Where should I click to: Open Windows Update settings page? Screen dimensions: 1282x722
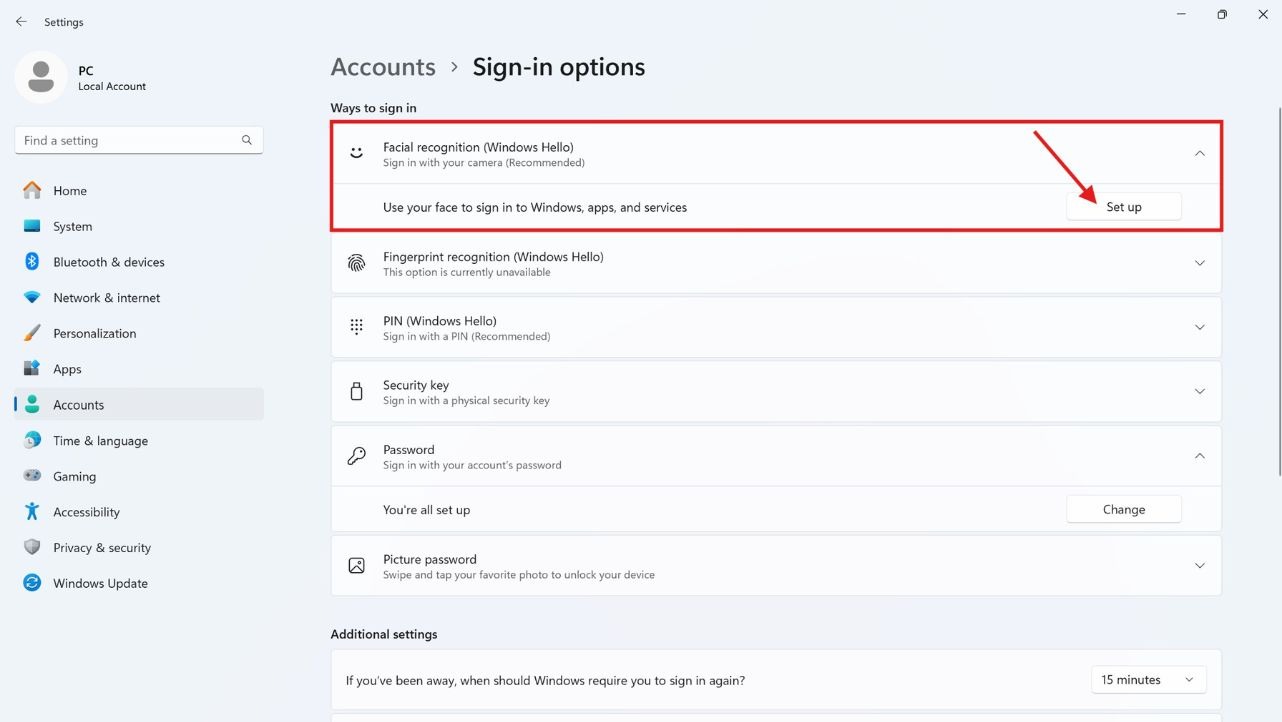tap(100, 583)
